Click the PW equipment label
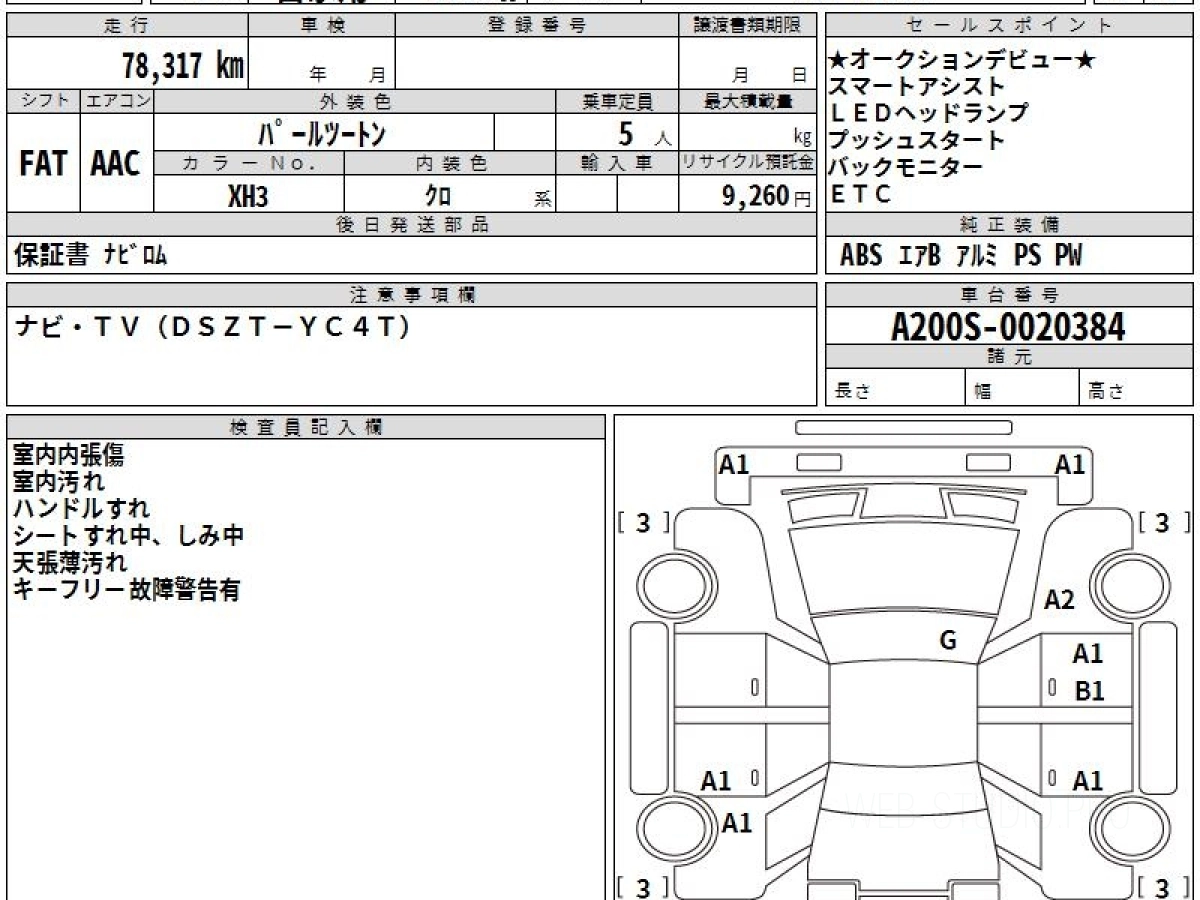The height and width of the screenshot is (900, 1200). (1069, 256)
